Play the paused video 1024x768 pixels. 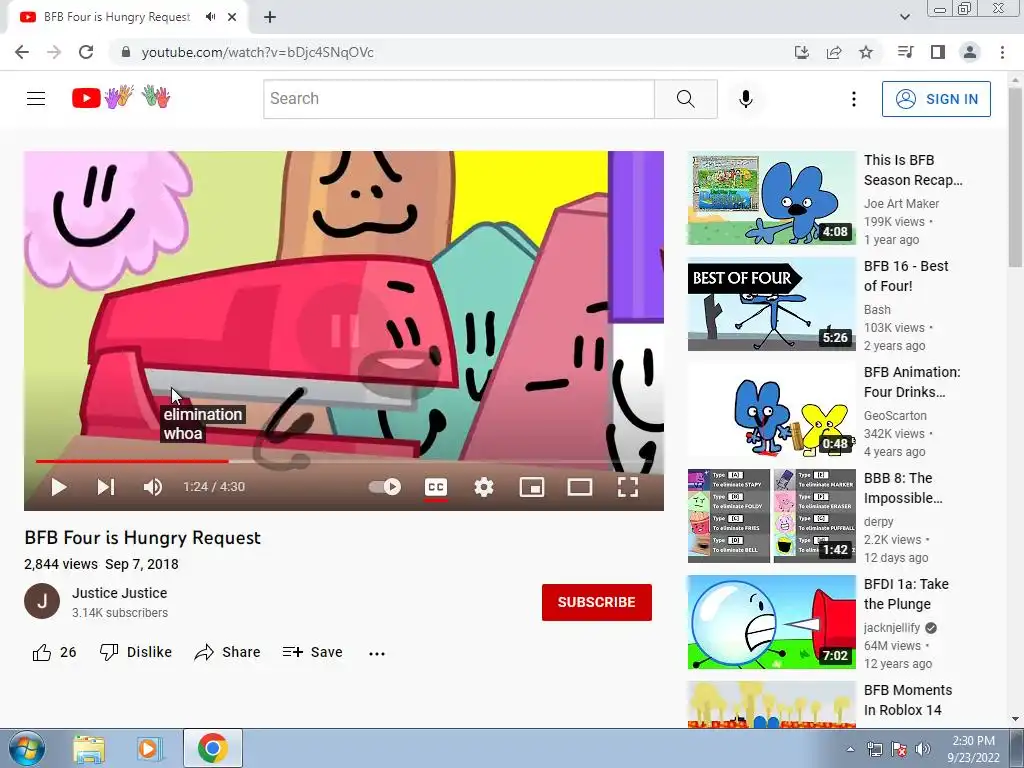[x=59, y=487]
